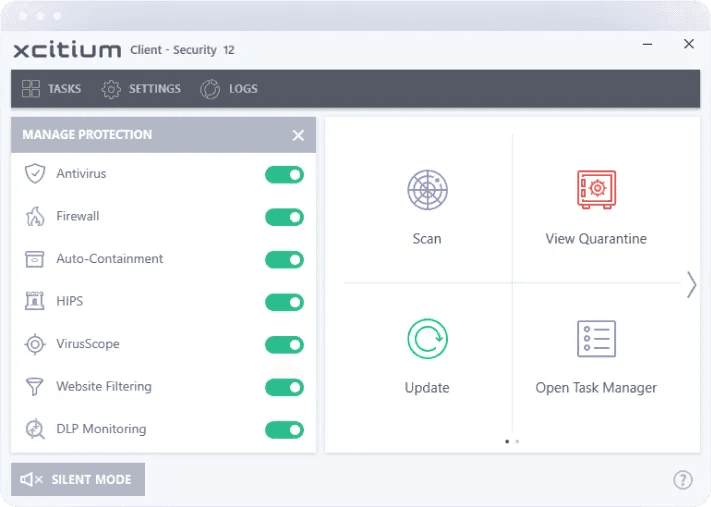Click the Open Task Manager label
711x507 pixels.
pyautogui.click(x=596, y=388)
